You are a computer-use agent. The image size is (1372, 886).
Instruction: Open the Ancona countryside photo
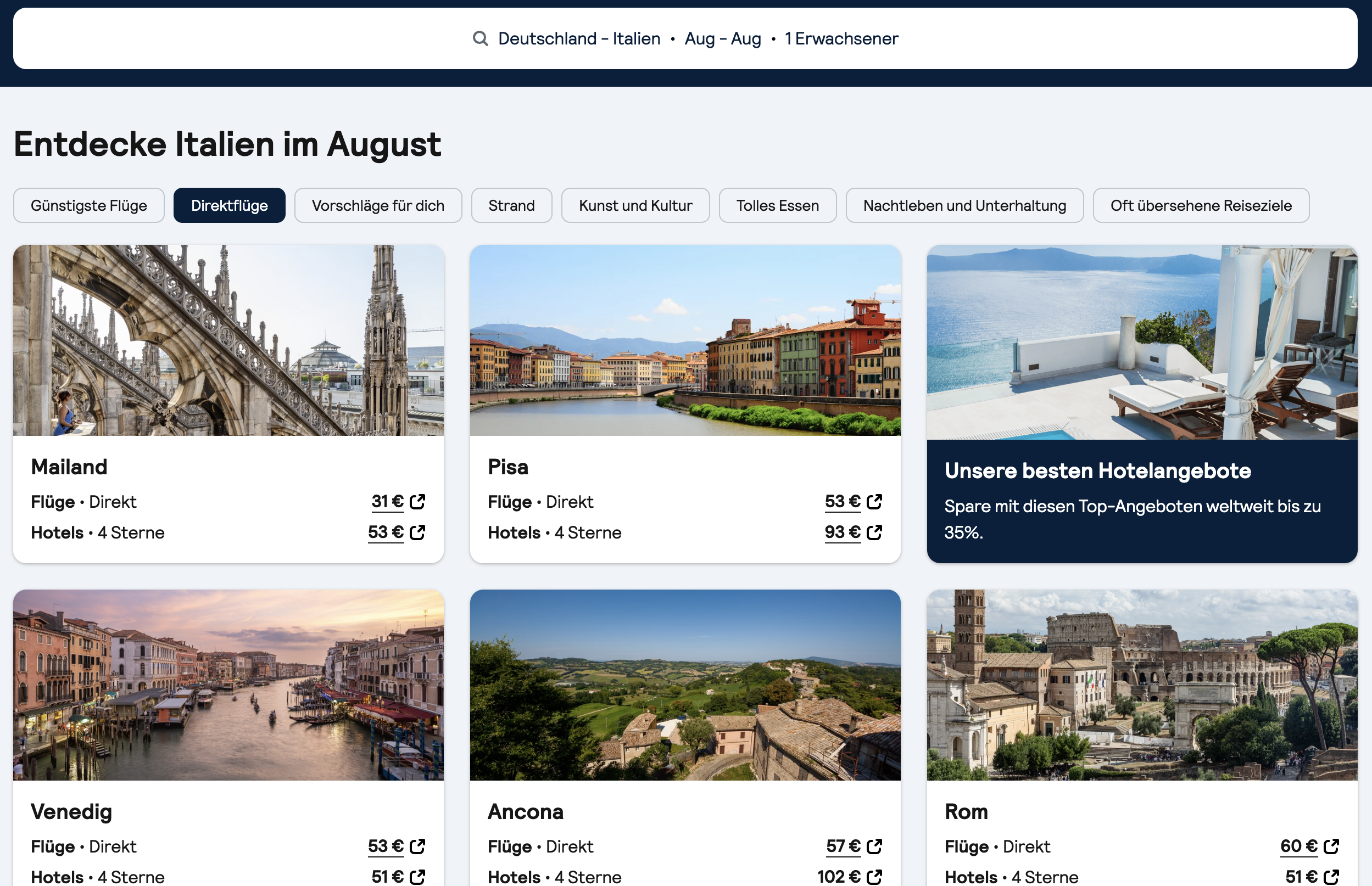coord(685,685)
